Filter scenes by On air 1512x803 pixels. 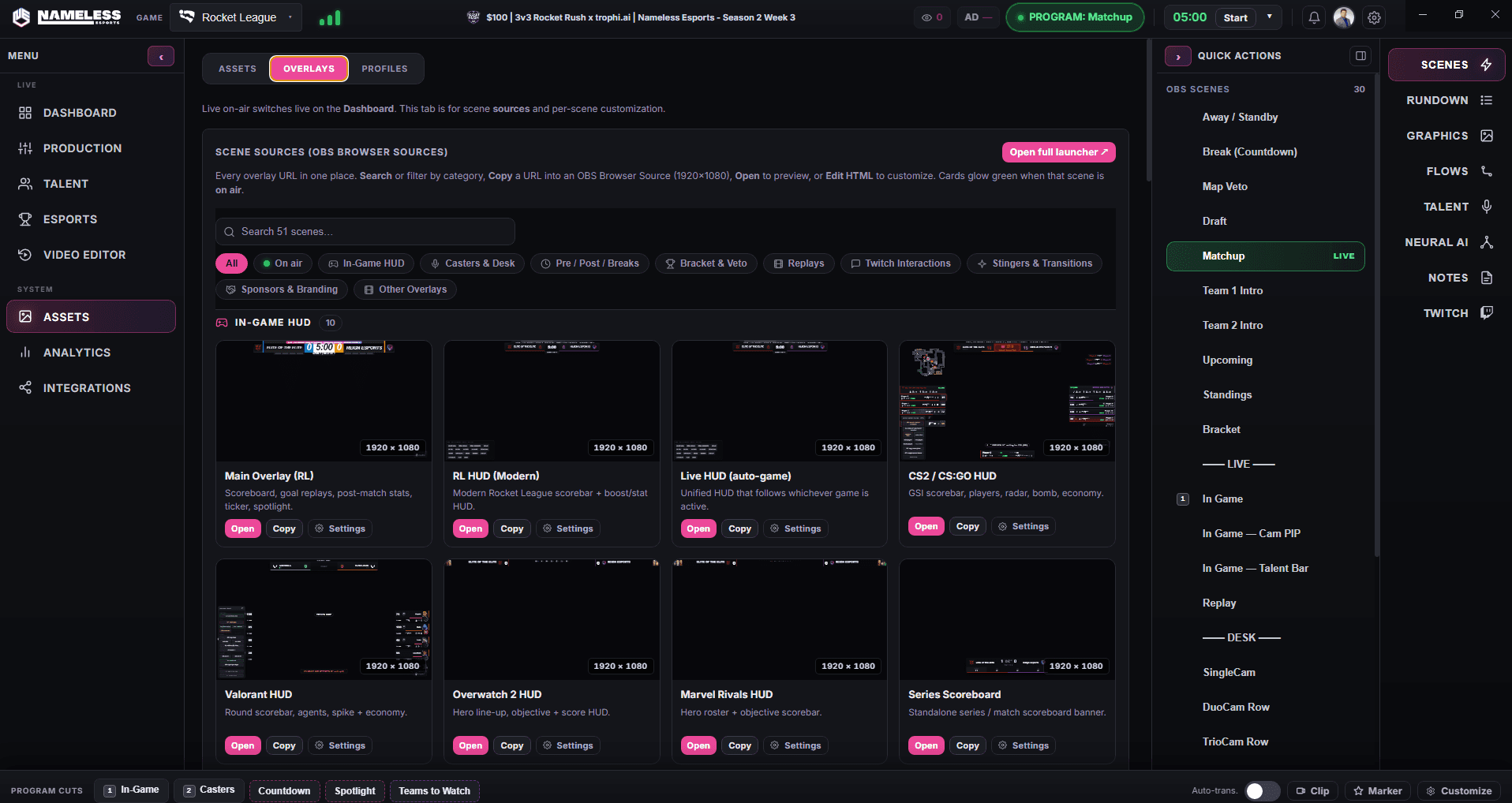(283, 263)
